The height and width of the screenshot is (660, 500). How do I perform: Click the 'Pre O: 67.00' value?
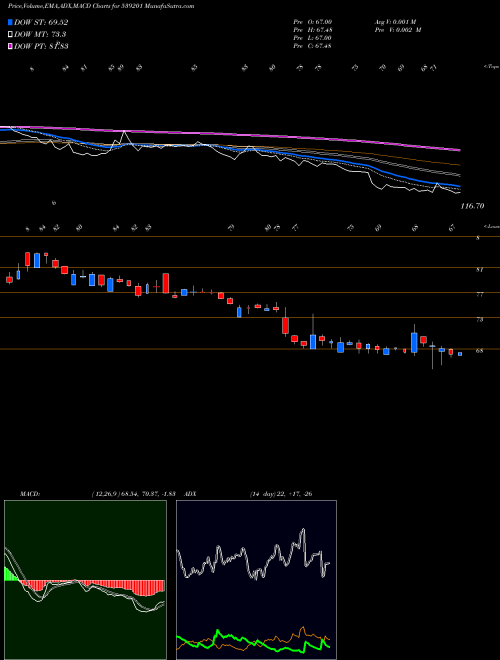point(312,21)
